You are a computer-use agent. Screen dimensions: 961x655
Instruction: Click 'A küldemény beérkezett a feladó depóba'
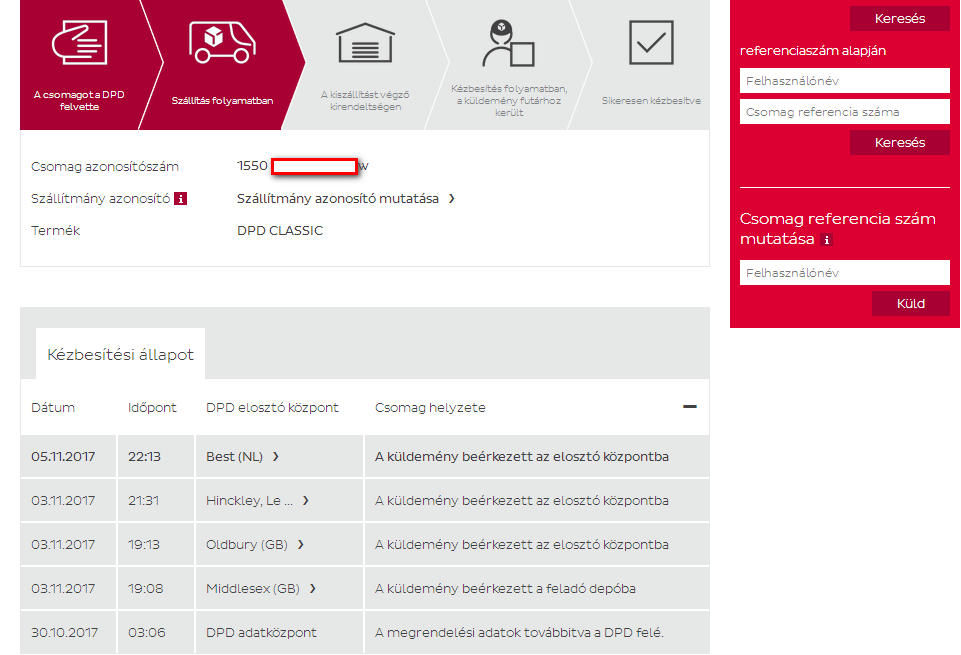(x=505, y=589)
